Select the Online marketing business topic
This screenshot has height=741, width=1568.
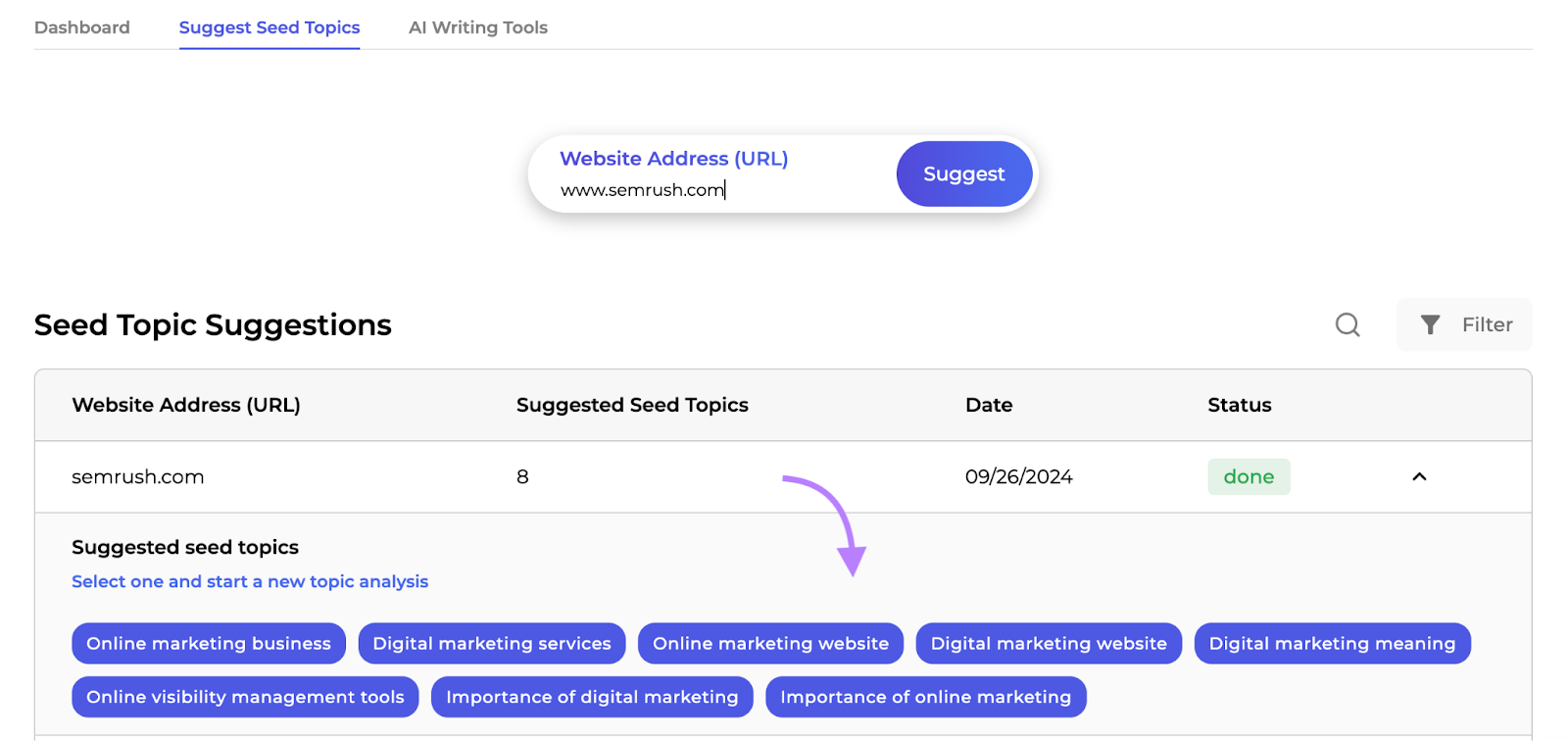coord(209,643)
